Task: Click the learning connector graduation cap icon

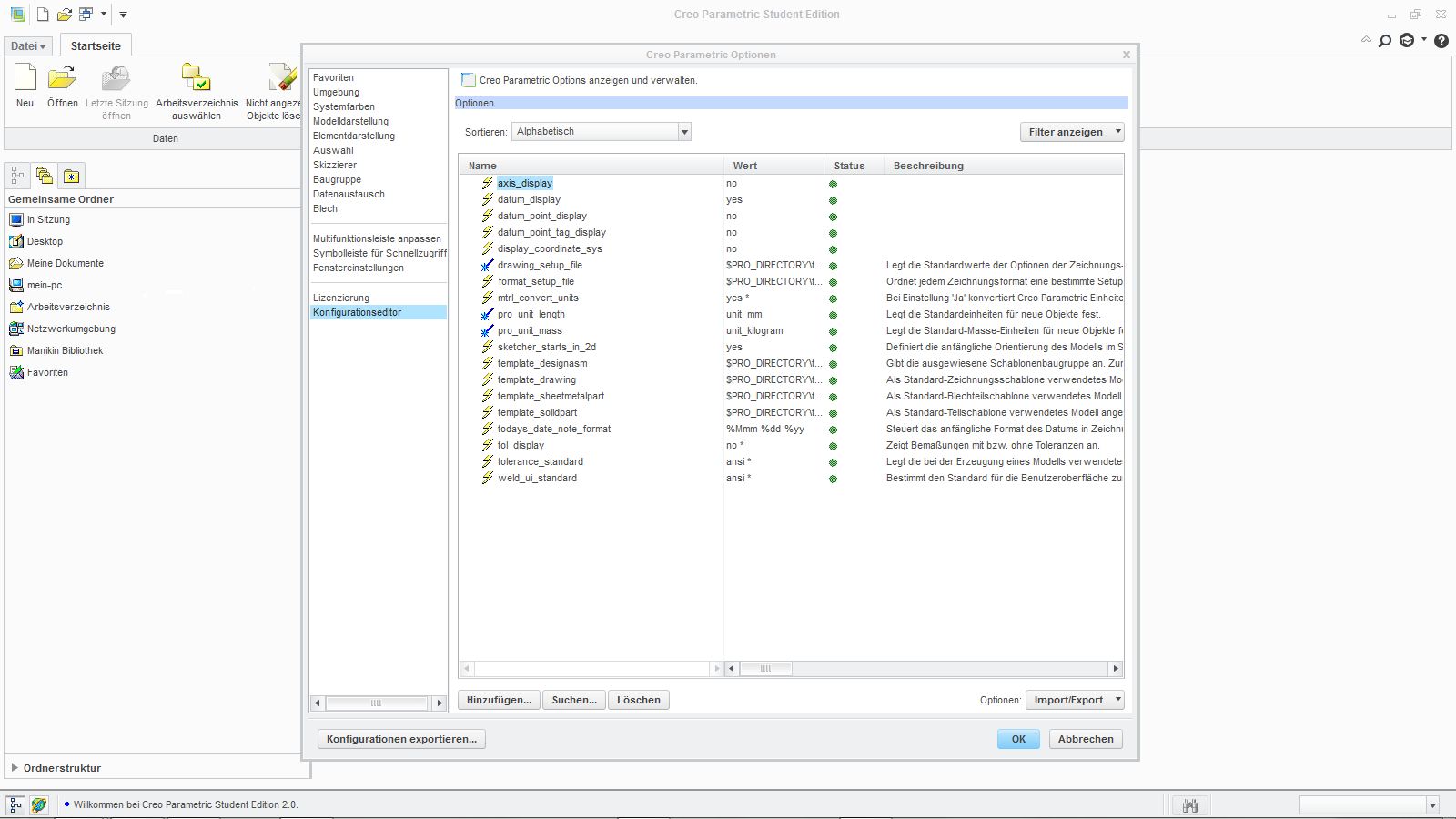Action: tap(1407, 41)
